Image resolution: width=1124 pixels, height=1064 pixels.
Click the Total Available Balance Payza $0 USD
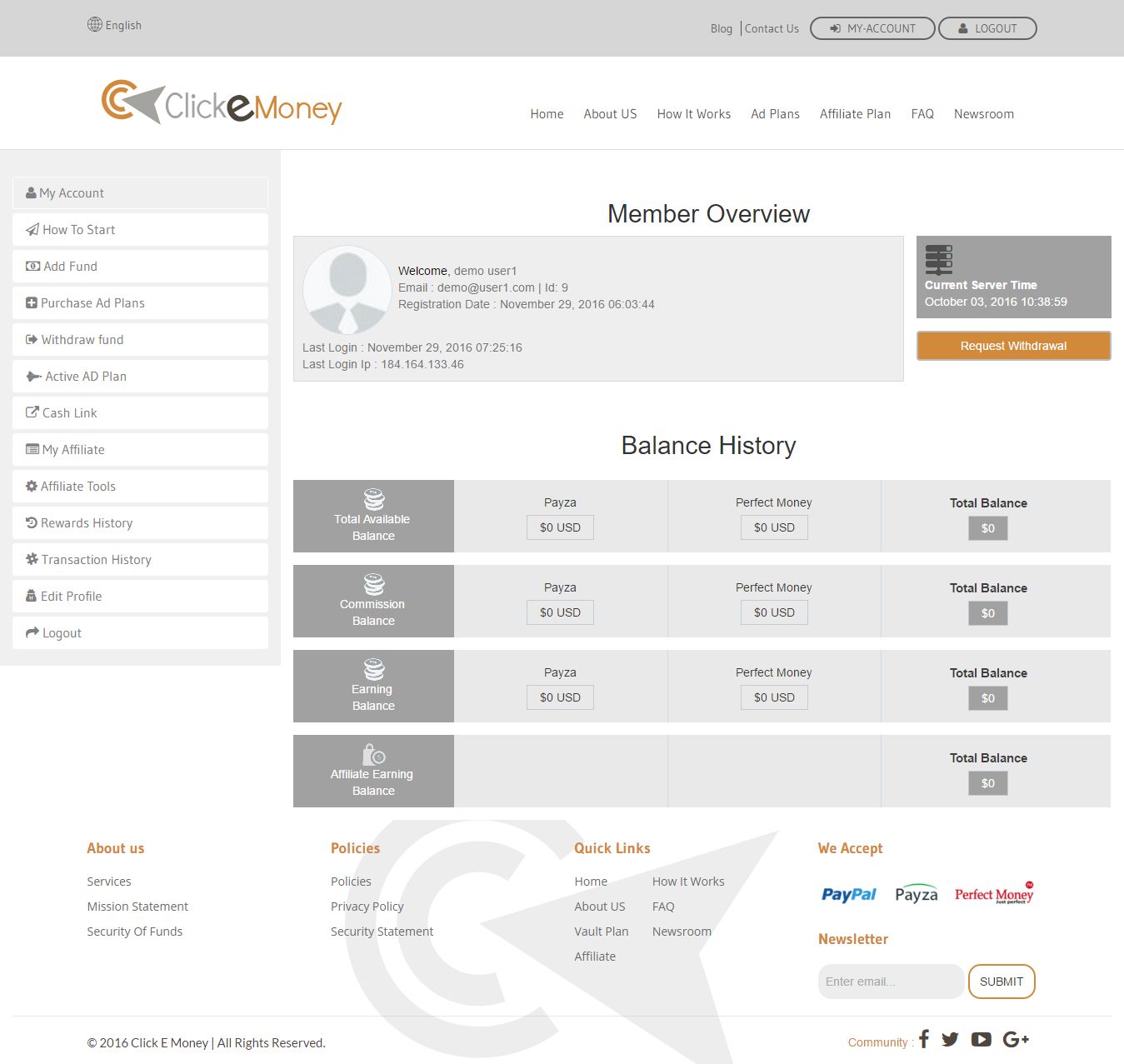pyautogui.click(x=560, y=527)
